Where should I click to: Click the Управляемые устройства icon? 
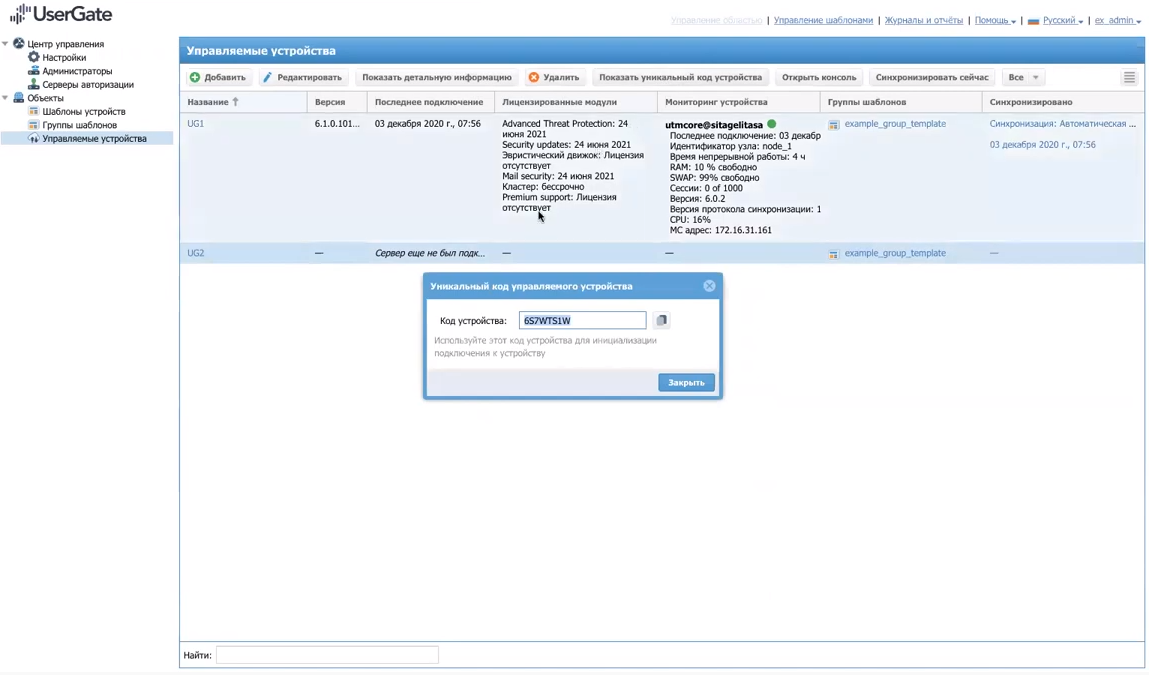pyautogui.click(x=34, y=139)
